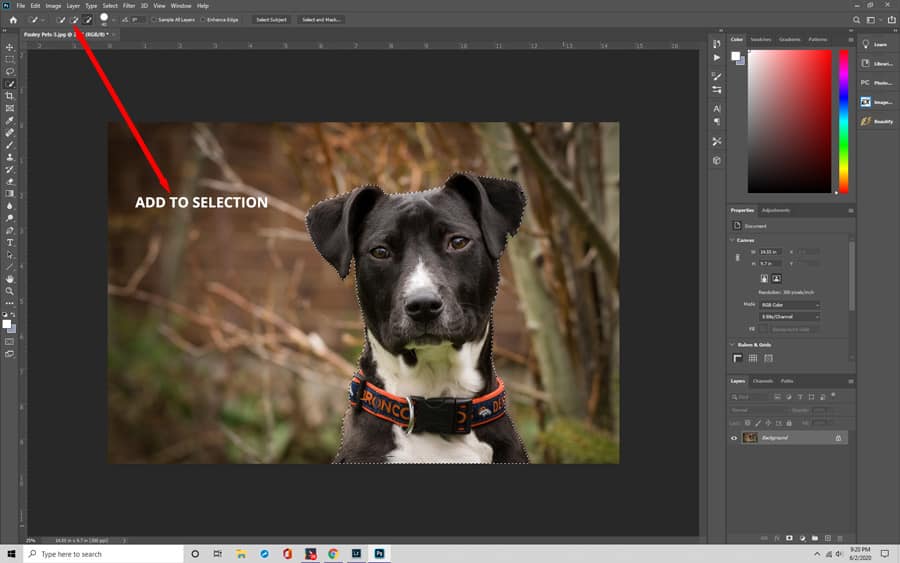The image size is (900, 563).
Task: Toggle guides display in Rulers & Grids
Action: [769, 359]
